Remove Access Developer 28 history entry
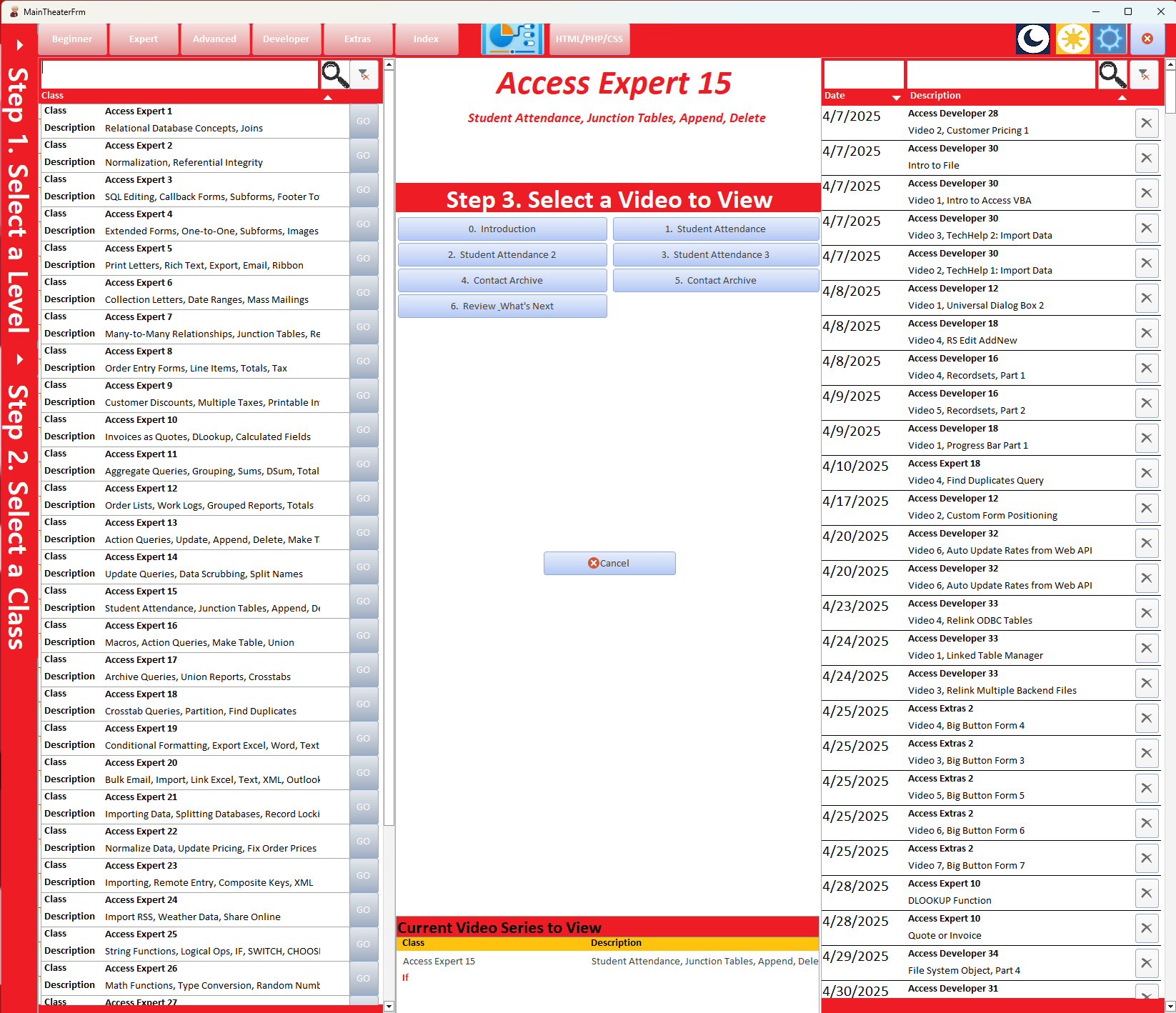Viewport: 1176px width, 1013px height. [1147, 123]
